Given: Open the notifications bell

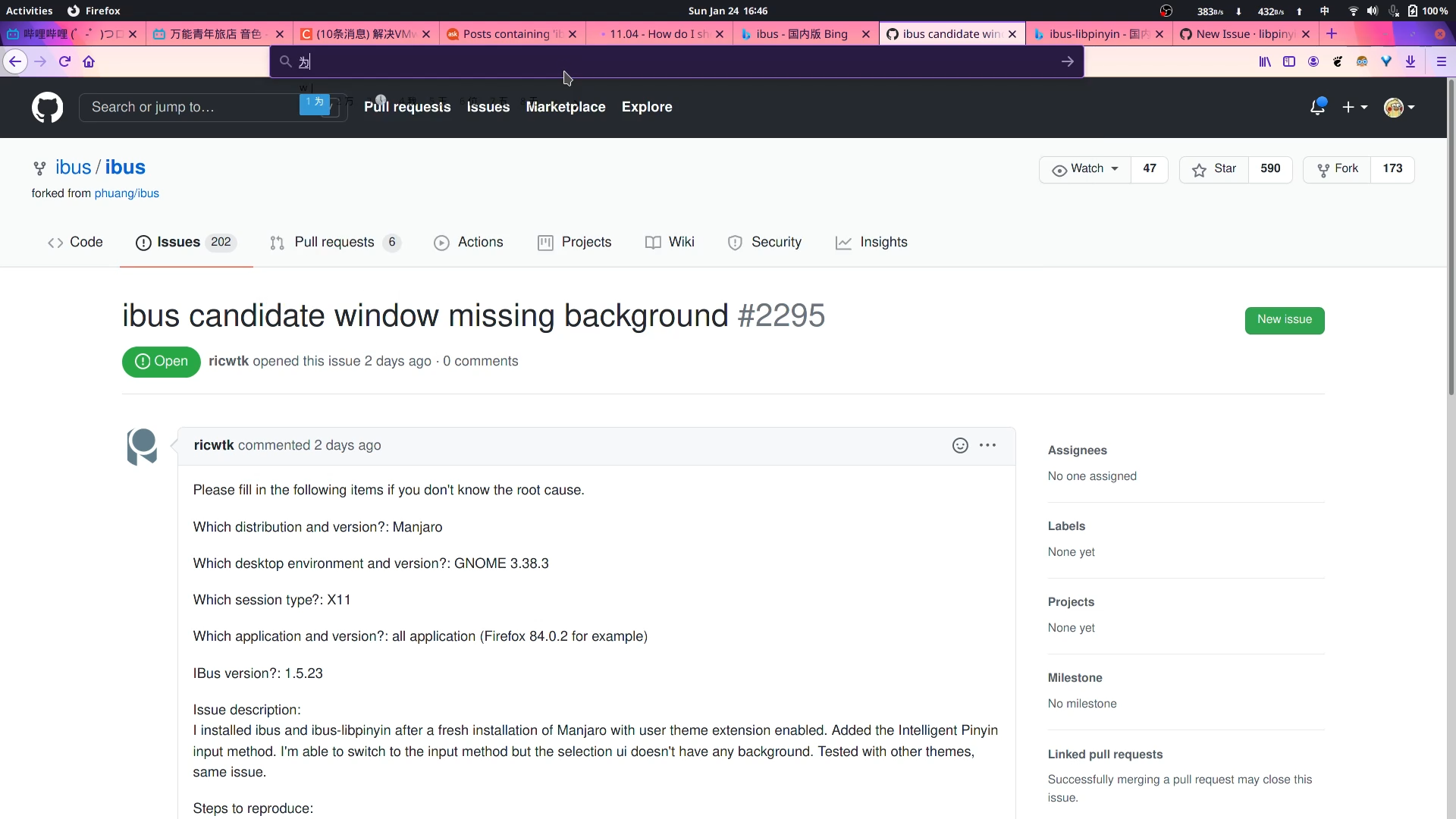Looking at the screenshot, I should click(1318, 107).
